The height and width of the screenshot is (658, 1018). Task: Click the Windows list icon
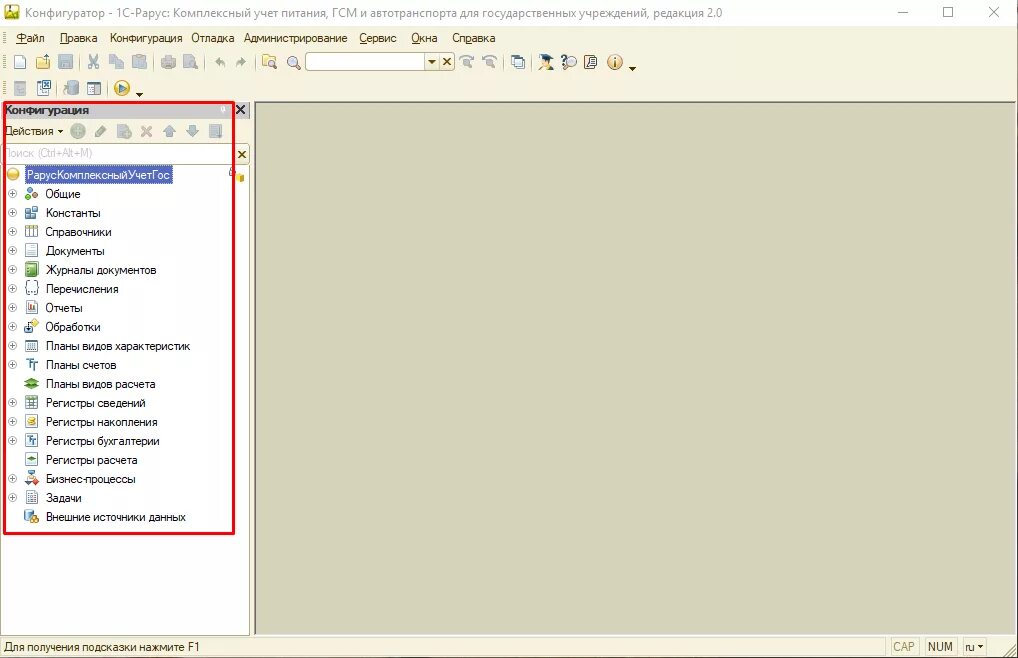(517, 62)
